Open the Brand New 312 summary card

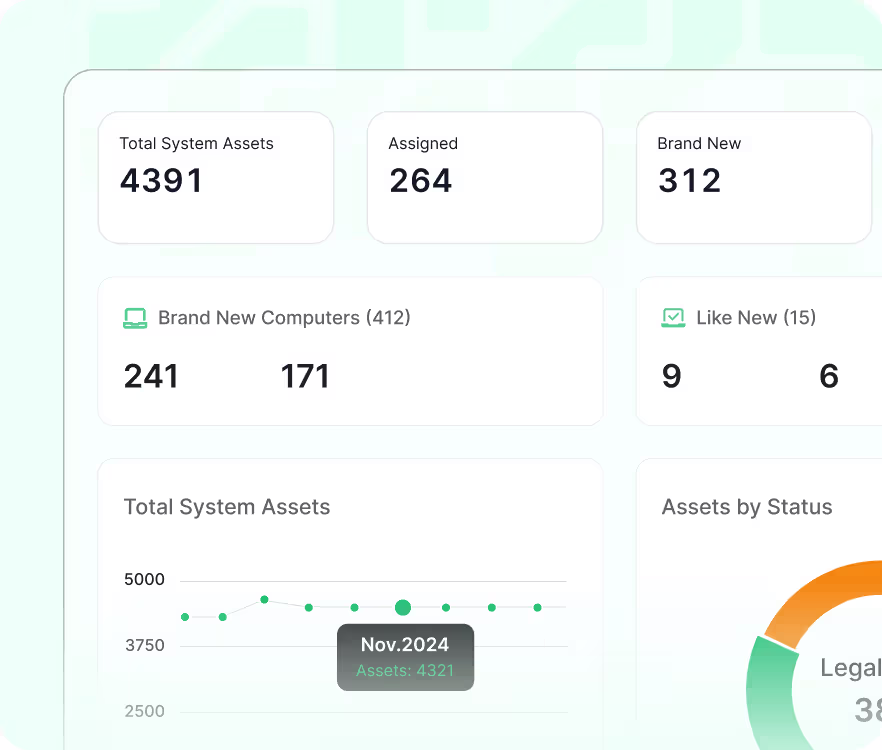click(753, 177)
